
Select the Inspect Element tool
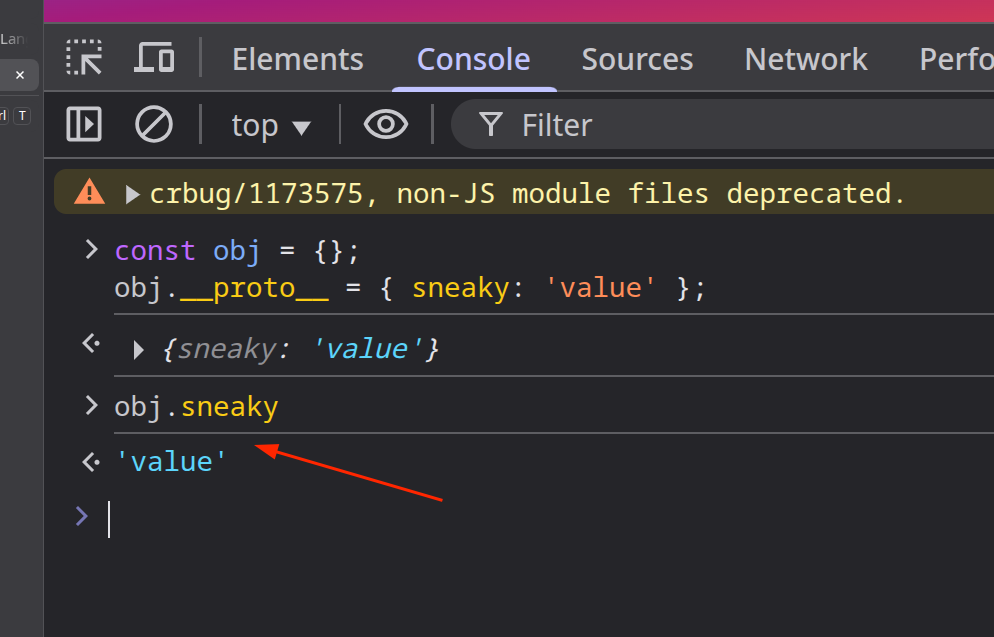coord(84,59)
